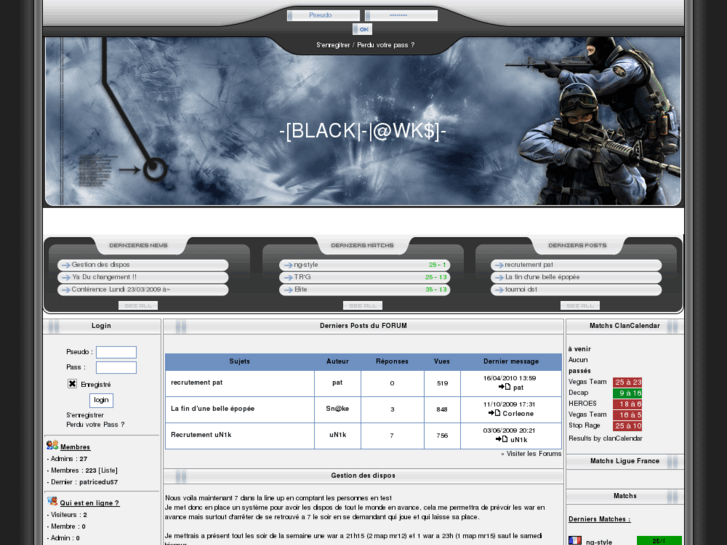The width and height of the screenshot is (727, 545).
Task: Open news item Ya Du changement !!
Action: [x=104, y=277]
